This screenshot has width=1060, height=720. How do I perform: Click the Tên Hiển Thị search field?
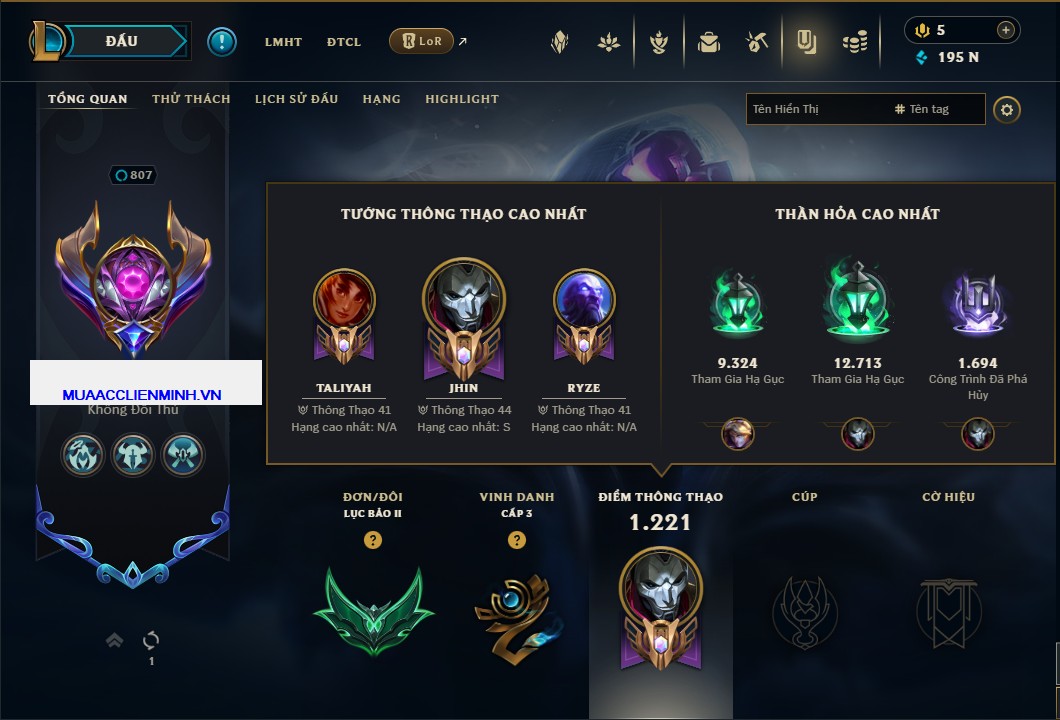pyautogui.click(x=866, y=110)
